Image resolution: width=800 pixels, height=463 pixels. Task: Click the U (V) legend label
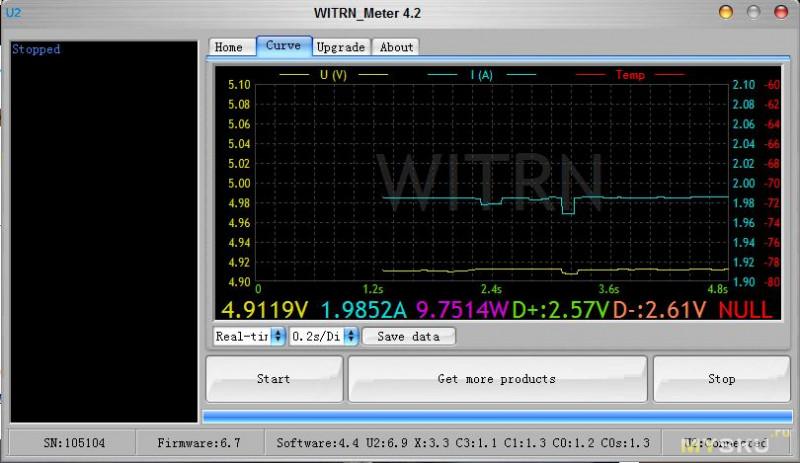333,75
